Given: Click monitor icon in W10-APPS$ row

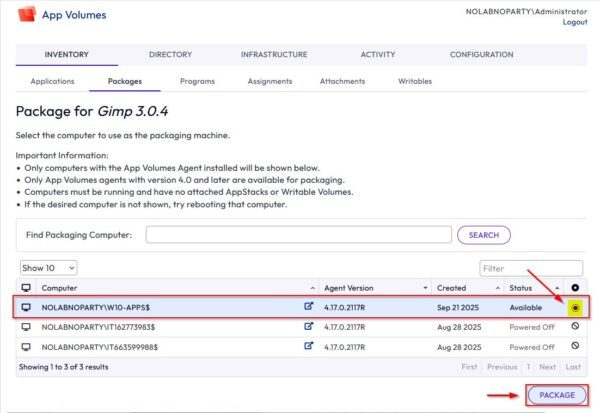Looking at the screenshot, I should pyautogui.click(x=26, y=307).
